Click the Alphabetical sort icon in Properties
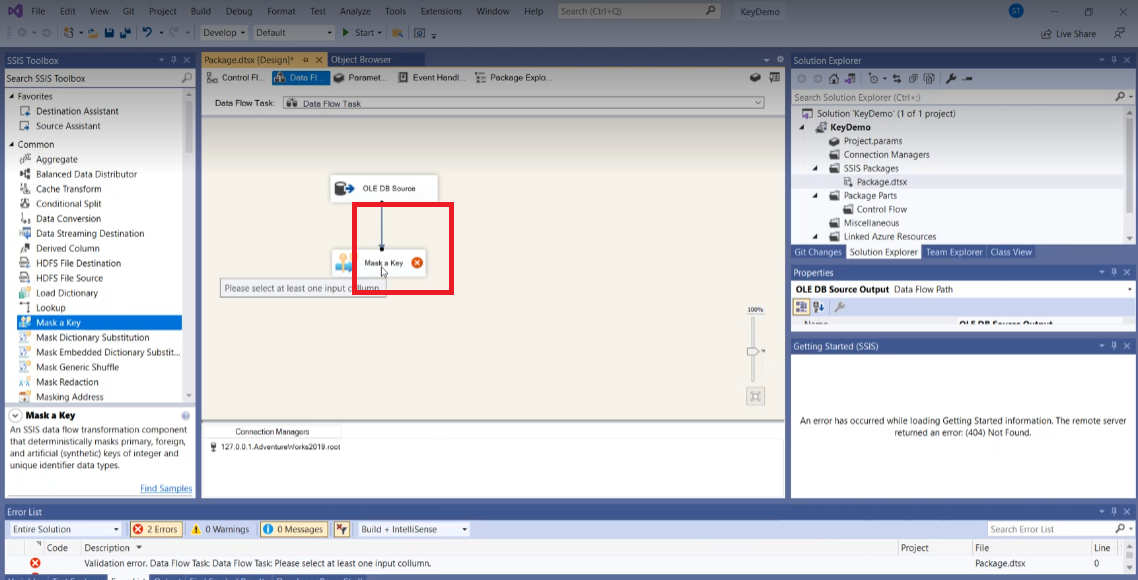Viewport: 1138px width, 580px height. (818, 307)
